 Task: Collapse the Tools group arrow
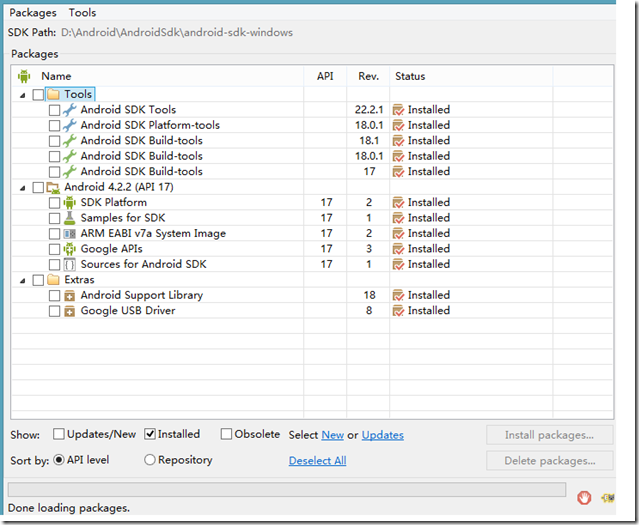coord(23,95)
